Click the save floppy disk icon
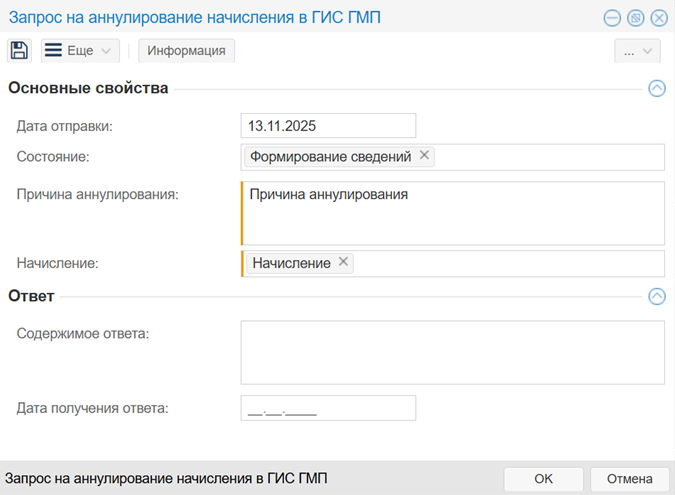Viewport: 675px width, 495px height. 20,51
